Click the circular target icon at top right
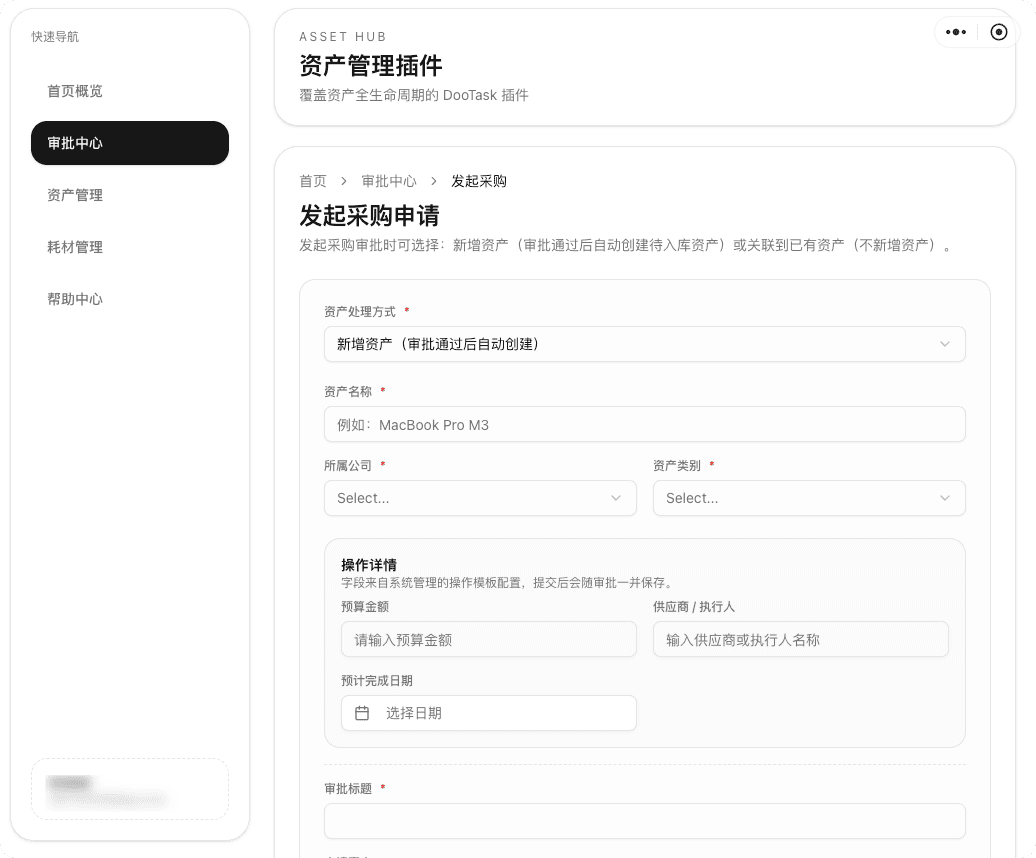This screenshot has height=858, width=1036. 998,32
